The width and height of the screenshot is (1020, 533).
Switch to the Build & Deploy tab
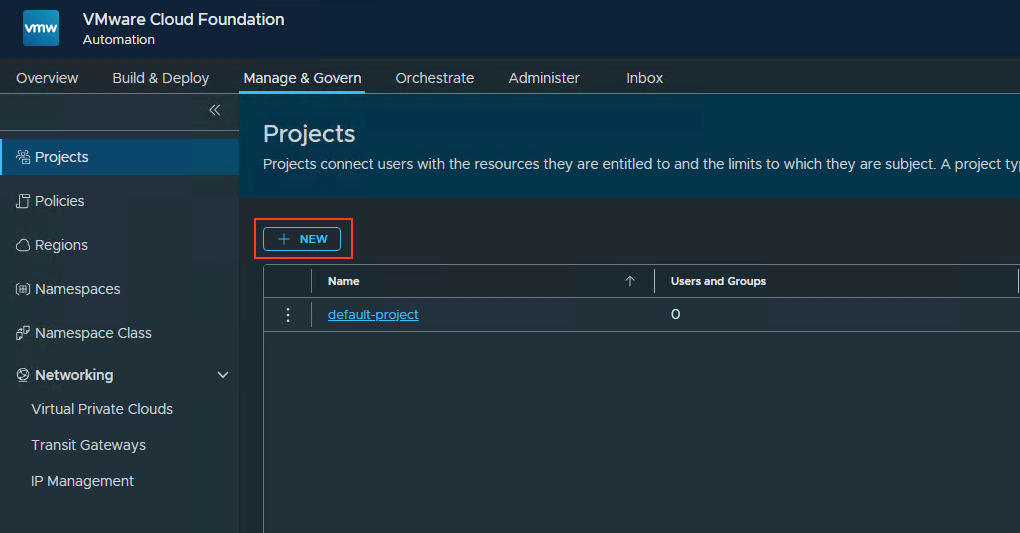161,78
